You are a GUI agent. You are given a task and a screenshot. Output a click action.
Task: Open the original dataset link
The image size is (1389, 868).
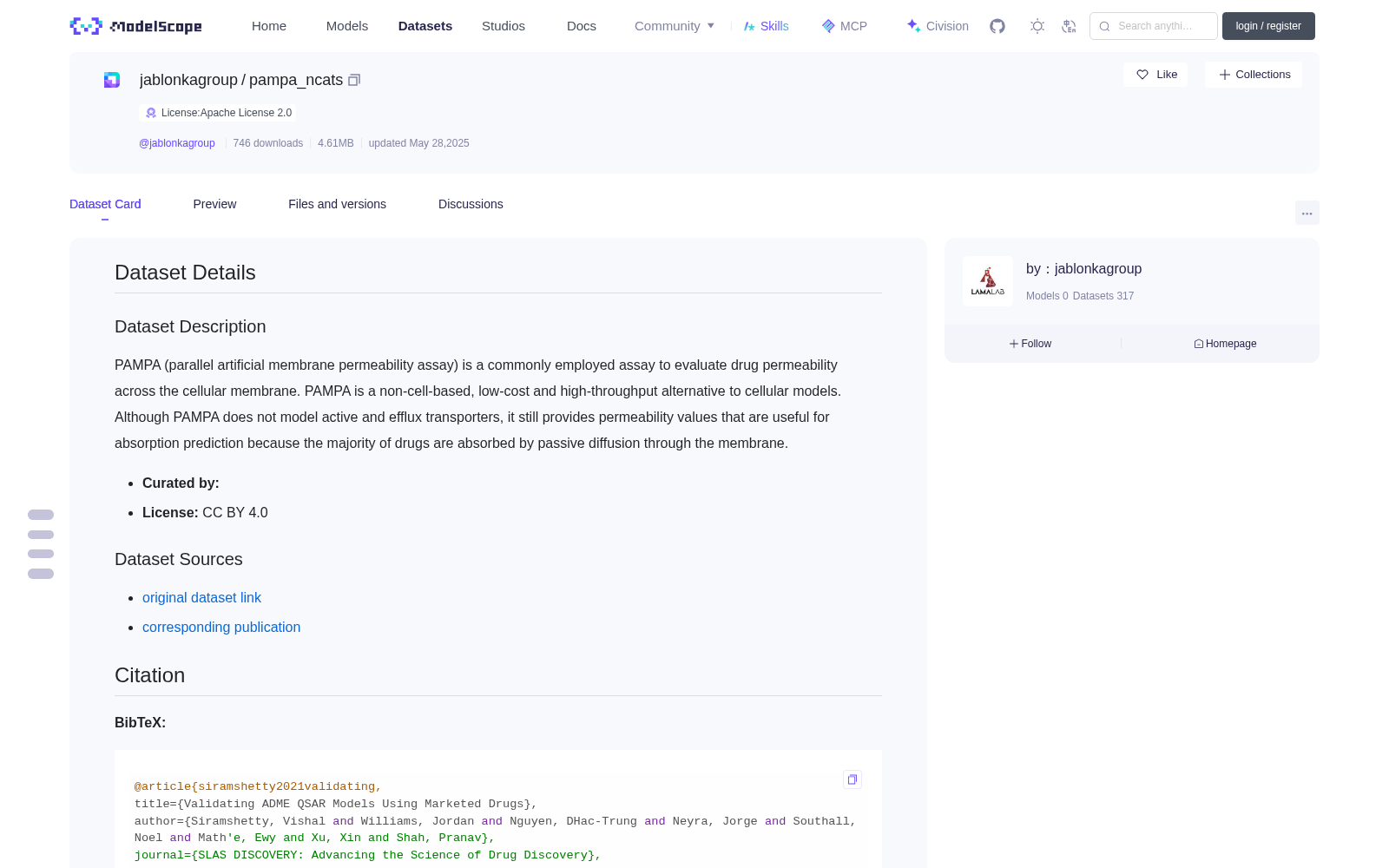tap(201, 597)
